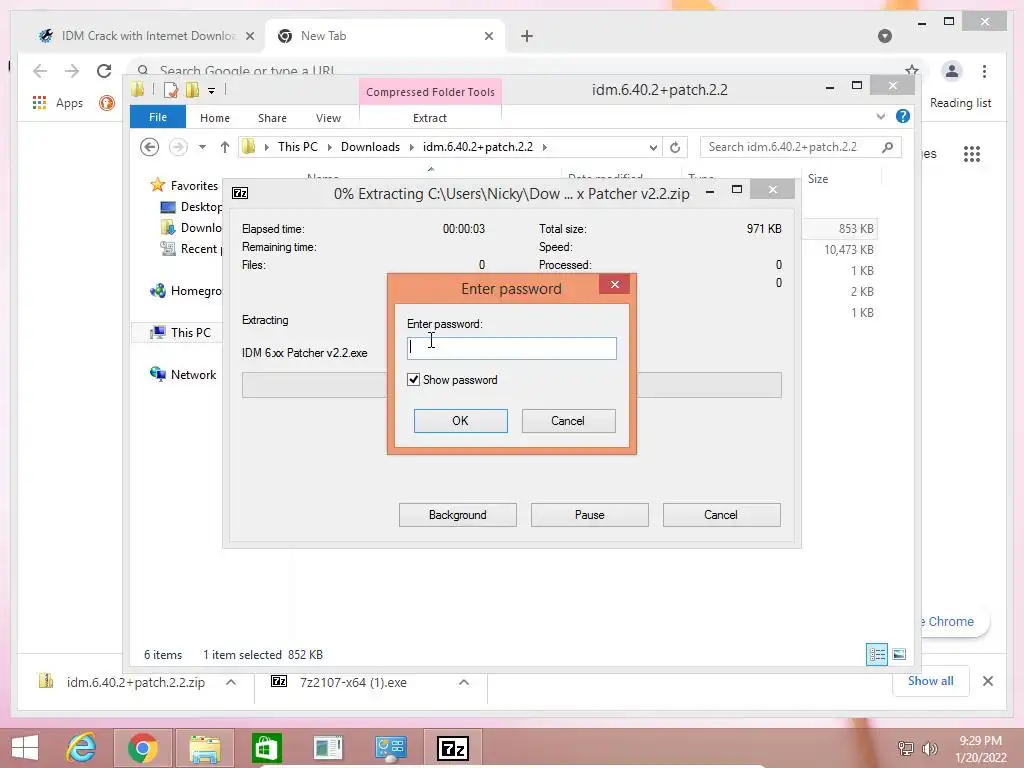The image size is (1024, 768).
Task: Open Customize Quick Access Toolbar dropdown
Action: [212, 90]
